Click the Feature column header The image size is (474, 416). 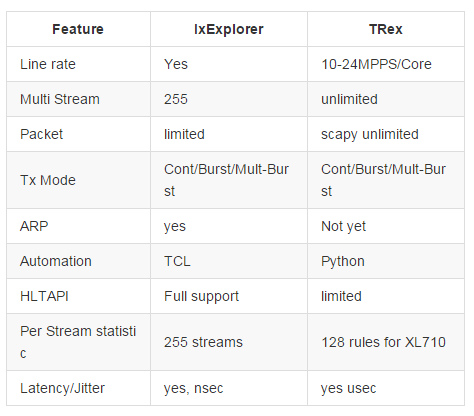coord(78,29)
